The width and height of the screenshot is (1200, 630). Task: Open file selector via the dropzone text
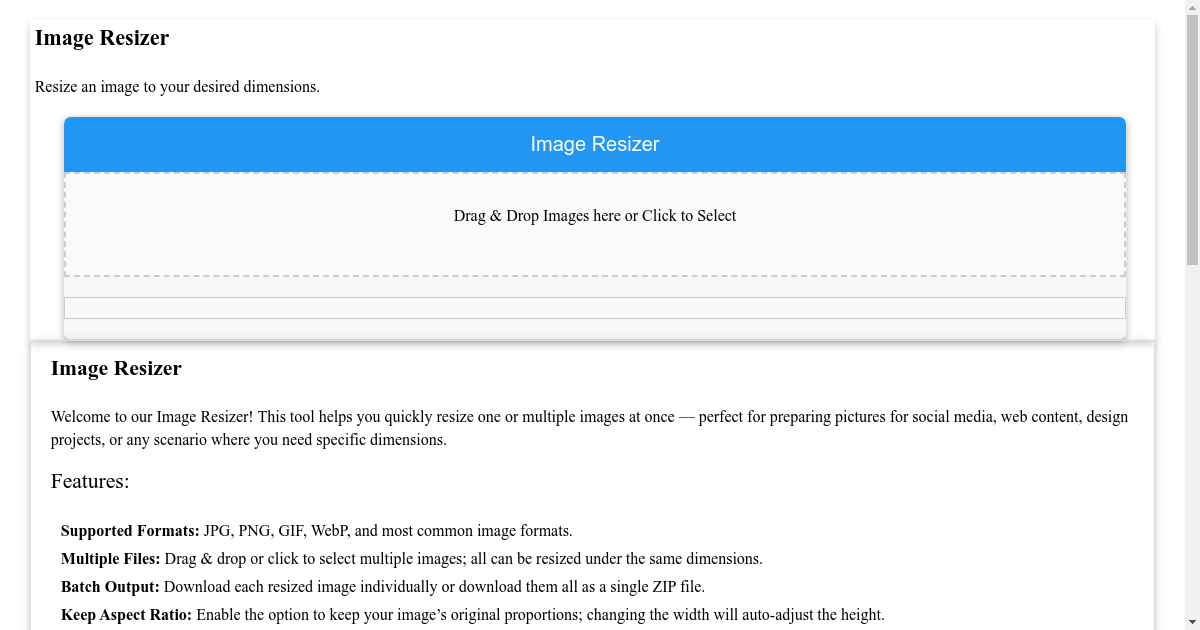click(595, 215)
